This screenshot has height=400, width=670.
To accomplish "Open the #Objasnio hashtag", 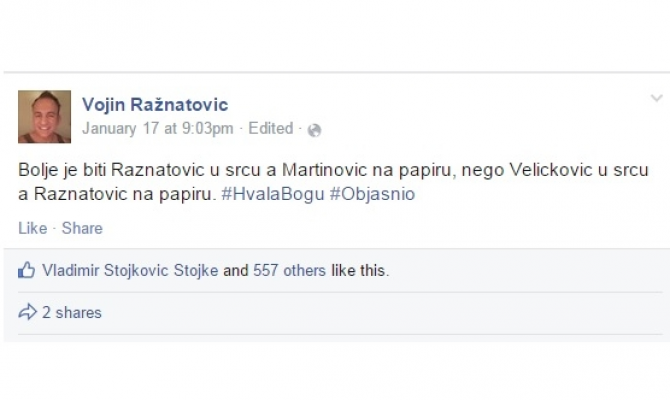I will pos(371,194).
